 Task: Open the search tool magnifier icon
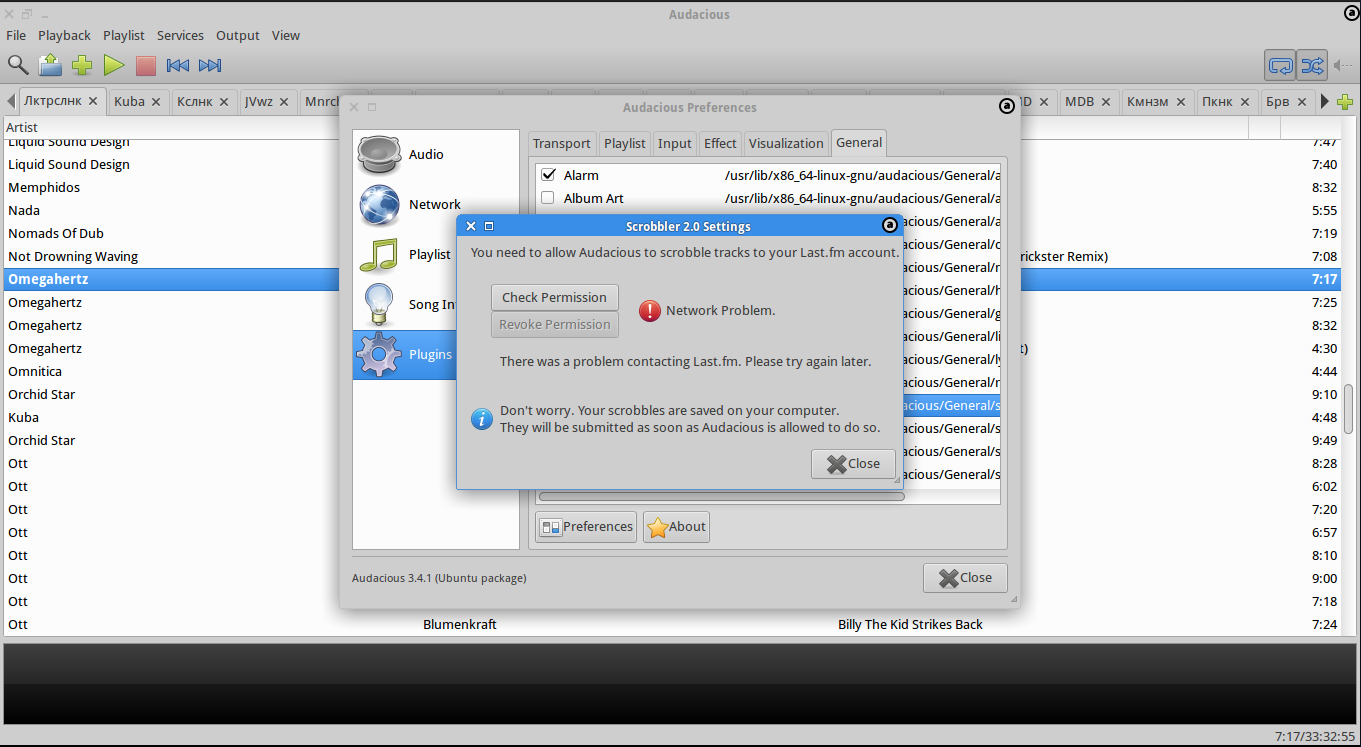coord(18,65)
